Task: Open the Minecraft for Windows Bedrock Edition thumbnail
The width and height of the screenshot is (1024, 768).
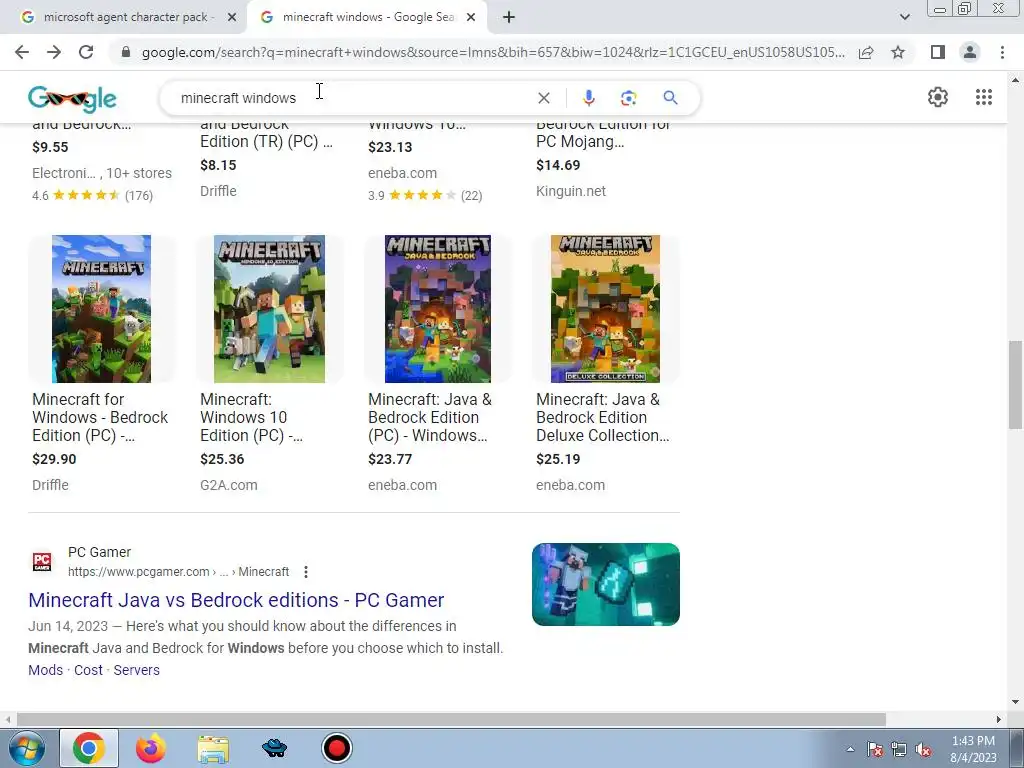Action: click(101, 309)
